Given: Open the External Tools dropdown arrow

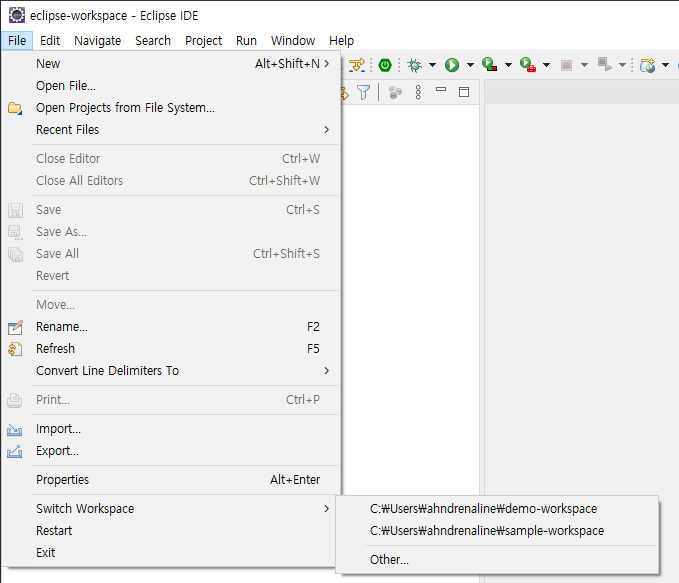Looking at the screenshot, I should (x=546, y=65).
